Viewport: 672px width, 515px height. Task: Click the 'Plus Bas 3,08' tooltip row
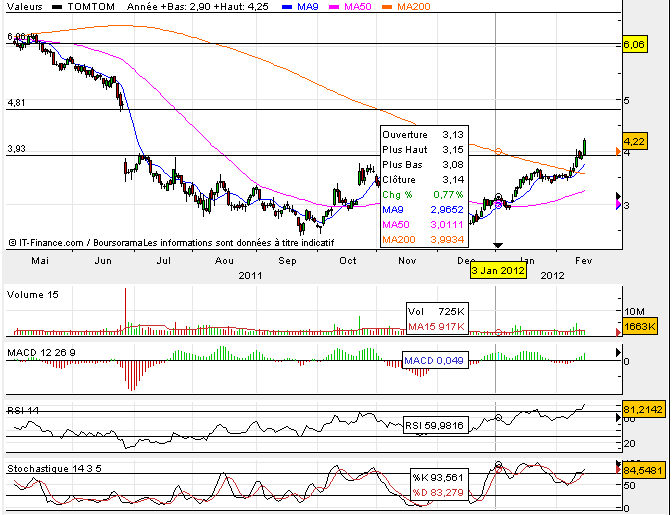coord(423,165)
